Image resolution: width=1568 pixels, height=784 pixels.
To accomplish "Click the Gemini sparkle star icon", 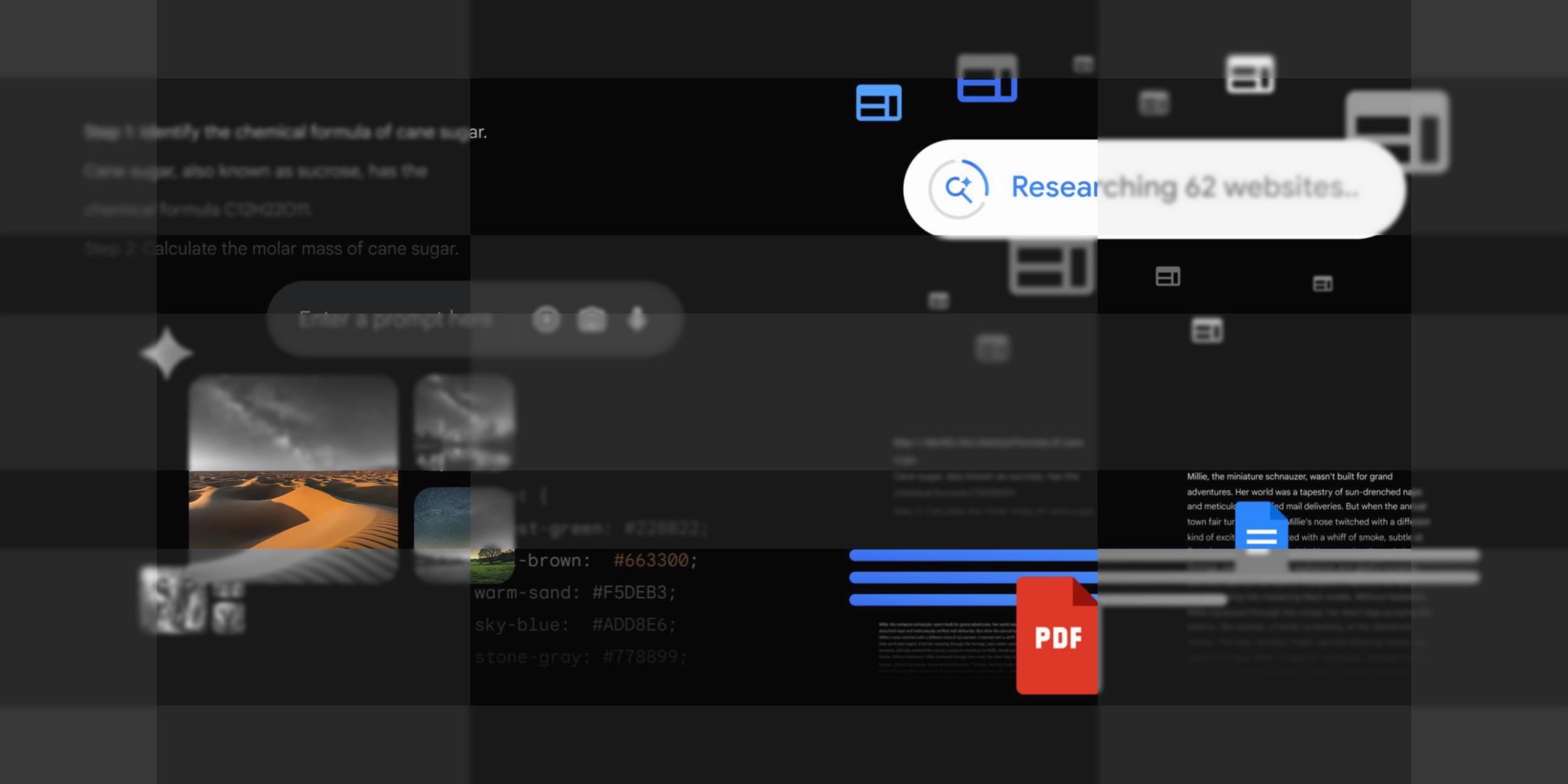I will tap(166, 353).
